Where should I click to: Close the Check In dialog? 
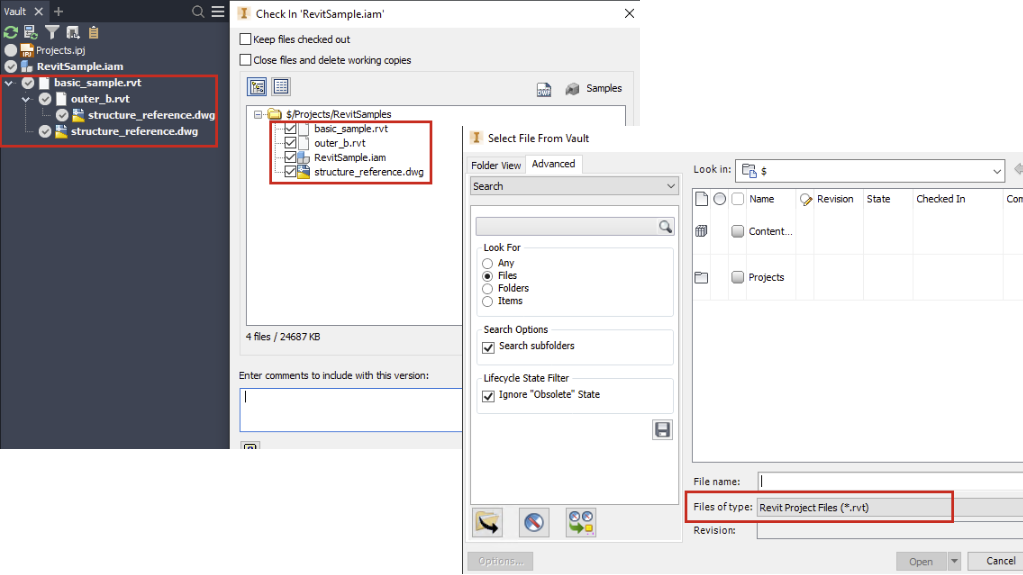click(629, 14)
